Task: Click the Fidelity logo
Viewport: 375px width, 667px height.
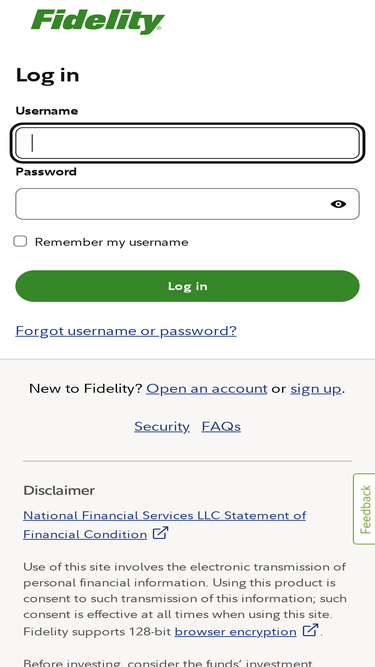Action: coord(97,22)
